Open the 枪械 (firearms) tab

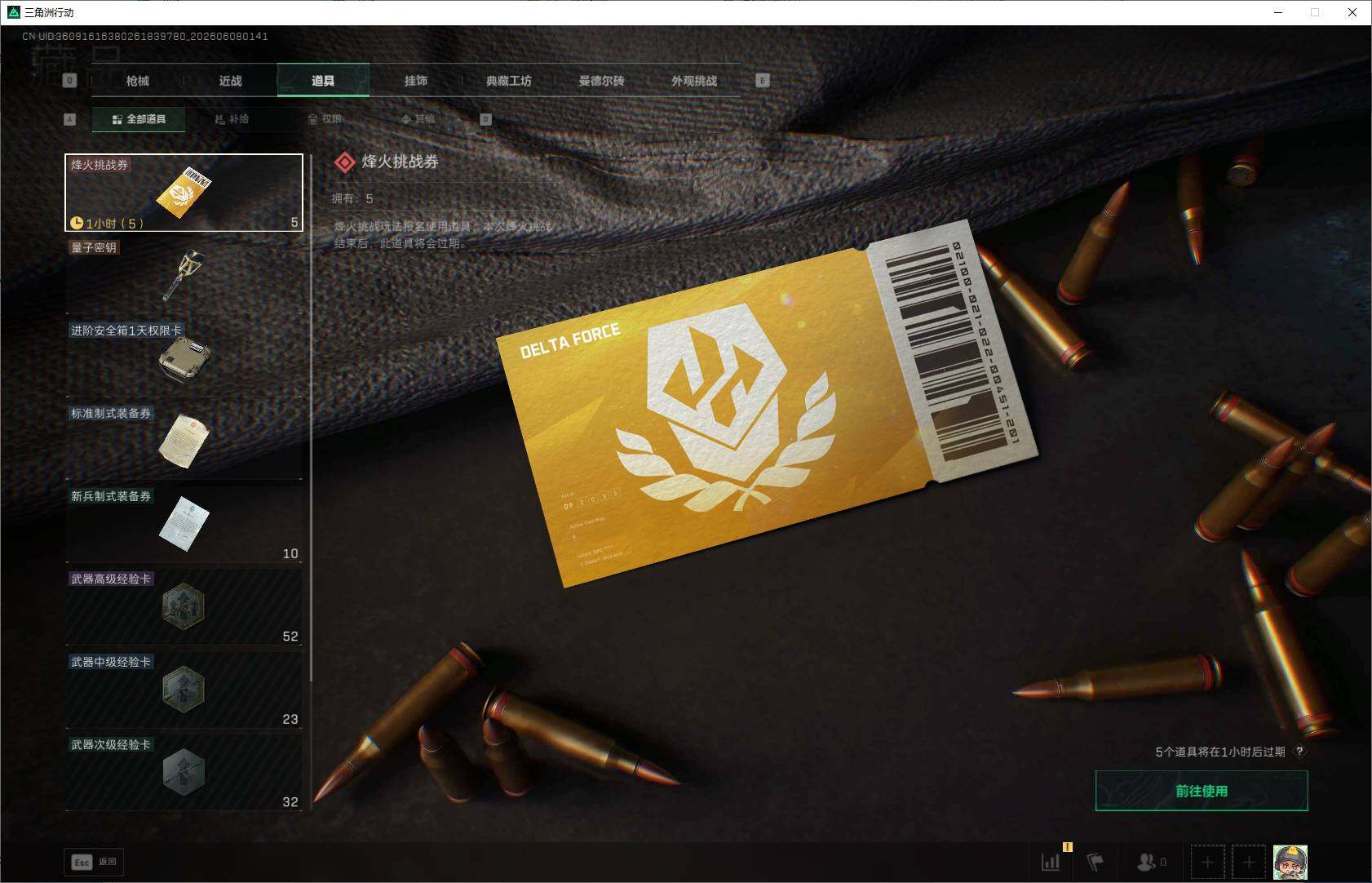tap(138, 81)
